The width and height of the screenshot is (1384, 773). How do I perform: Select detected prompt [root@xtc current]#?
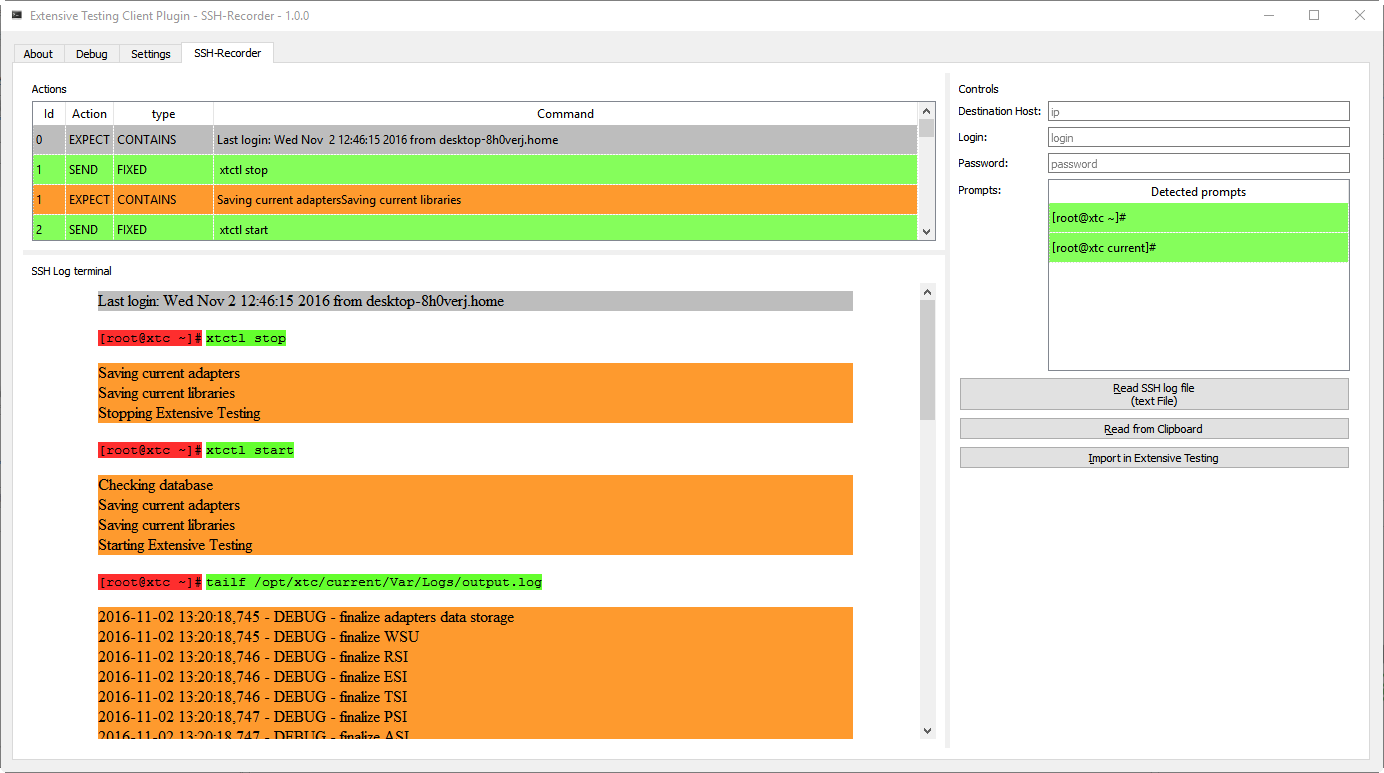click(1198, 247)
